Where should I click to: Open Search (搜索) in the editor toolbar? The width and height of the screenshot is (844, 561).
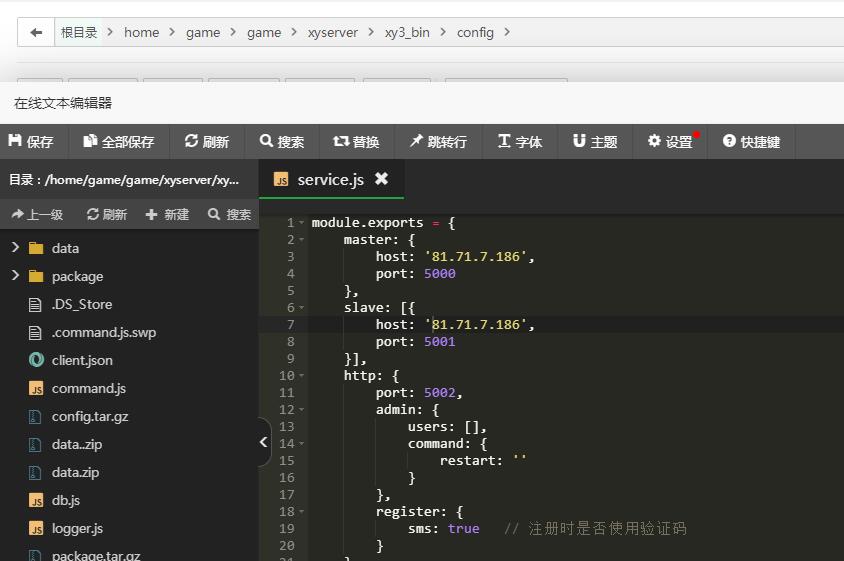pos(282,142)
